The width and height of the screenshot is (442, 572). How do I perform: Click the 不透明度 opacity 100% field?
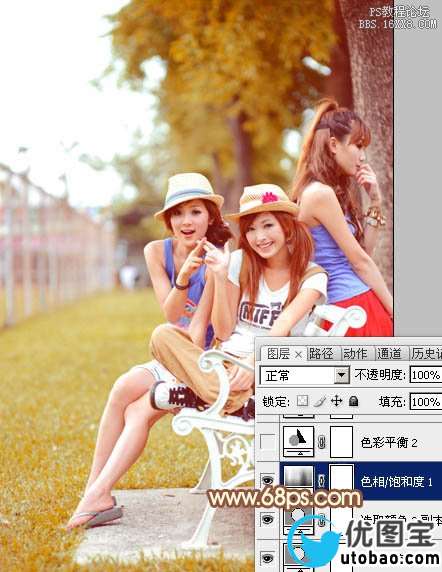click(x=426, y=375)
